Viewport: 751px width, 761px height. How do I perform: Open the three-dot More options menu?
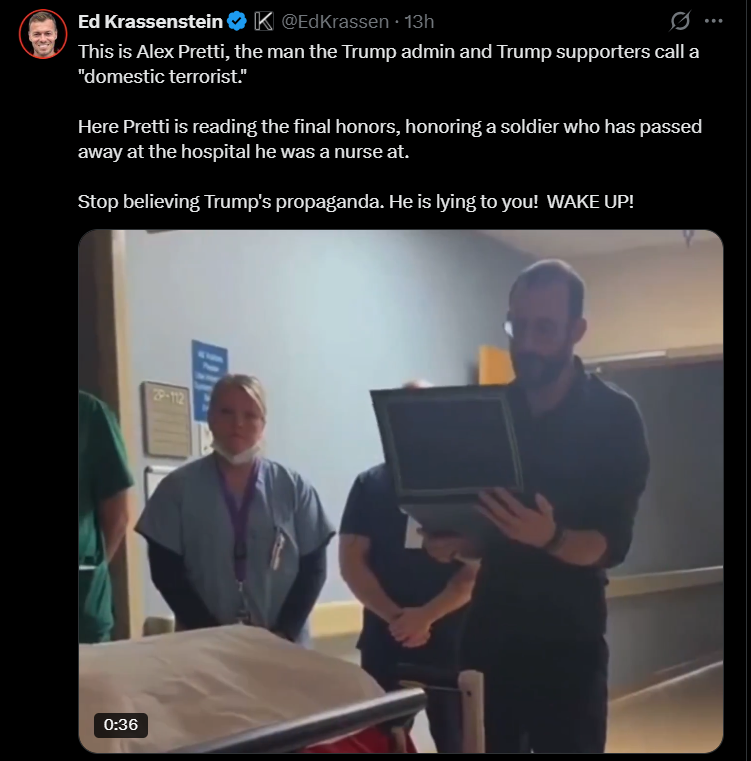click(713, 21)
